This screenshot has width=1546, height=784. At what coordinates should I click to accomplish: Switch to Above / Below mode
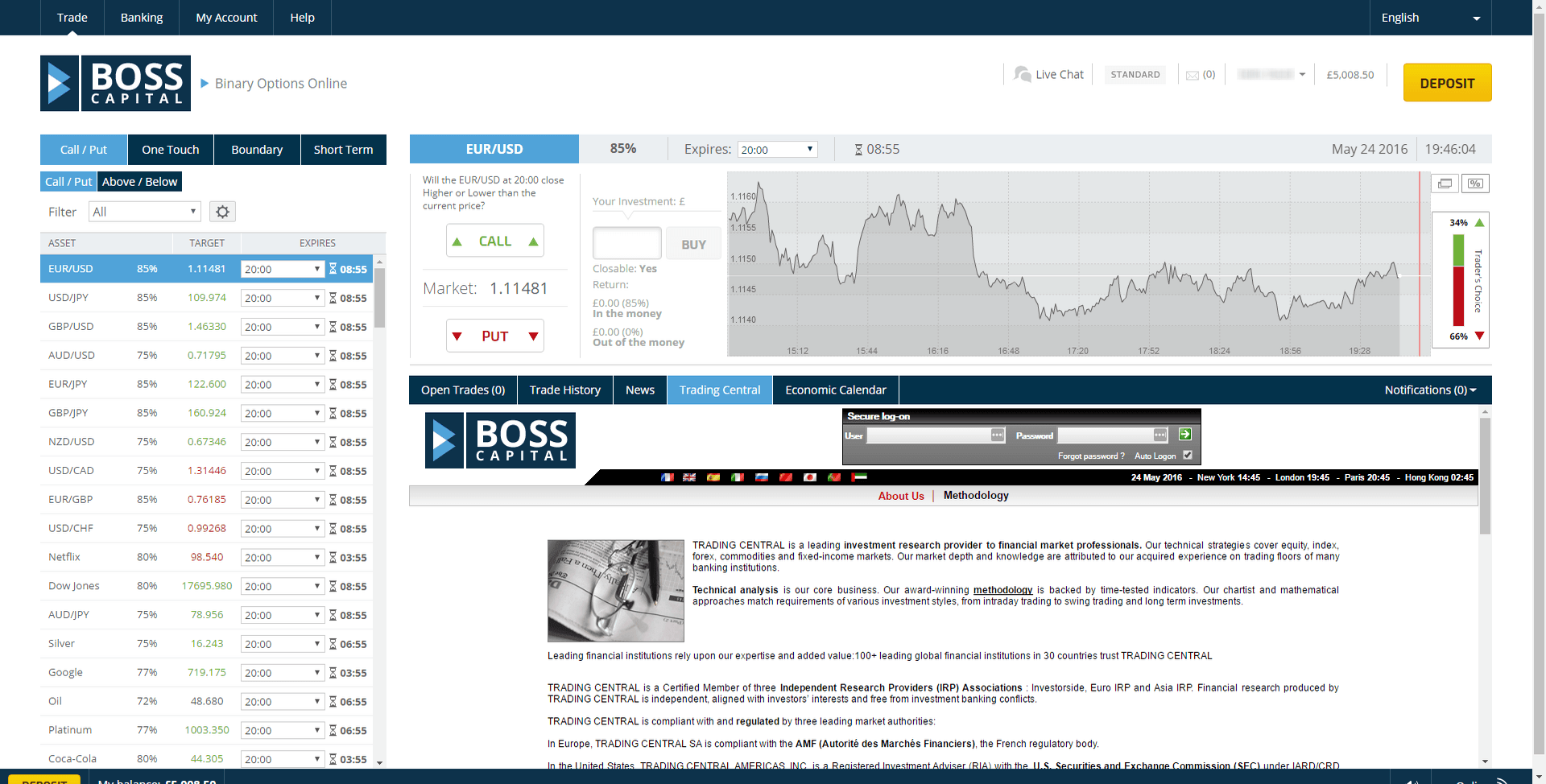point(139,182)
